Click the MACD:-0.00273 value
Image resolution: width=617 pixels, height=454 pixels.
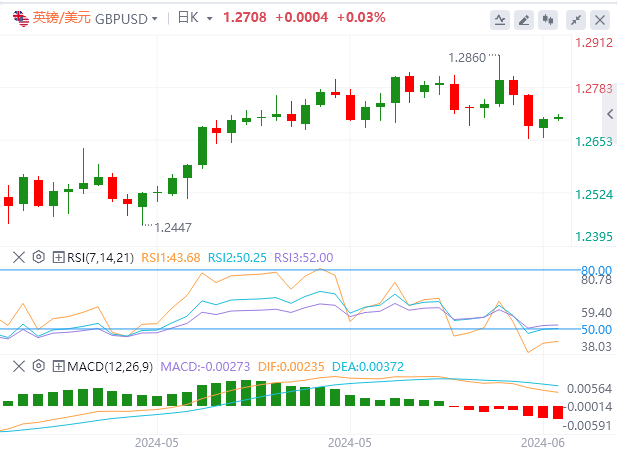[x=205, y=367]
